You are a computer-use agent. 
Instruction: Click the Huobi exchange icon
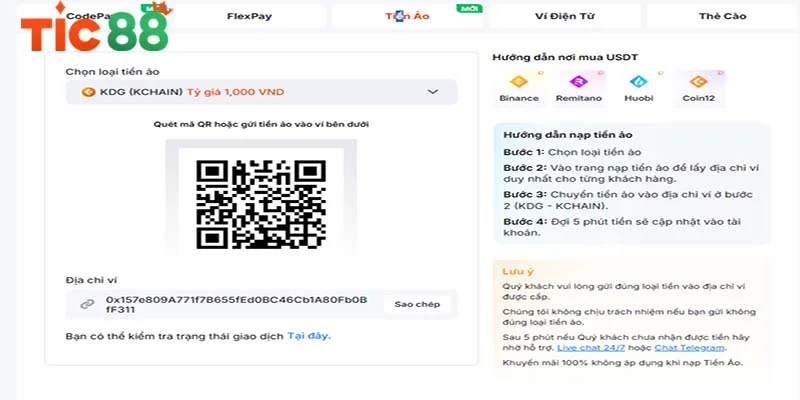(x=634, y=82)
